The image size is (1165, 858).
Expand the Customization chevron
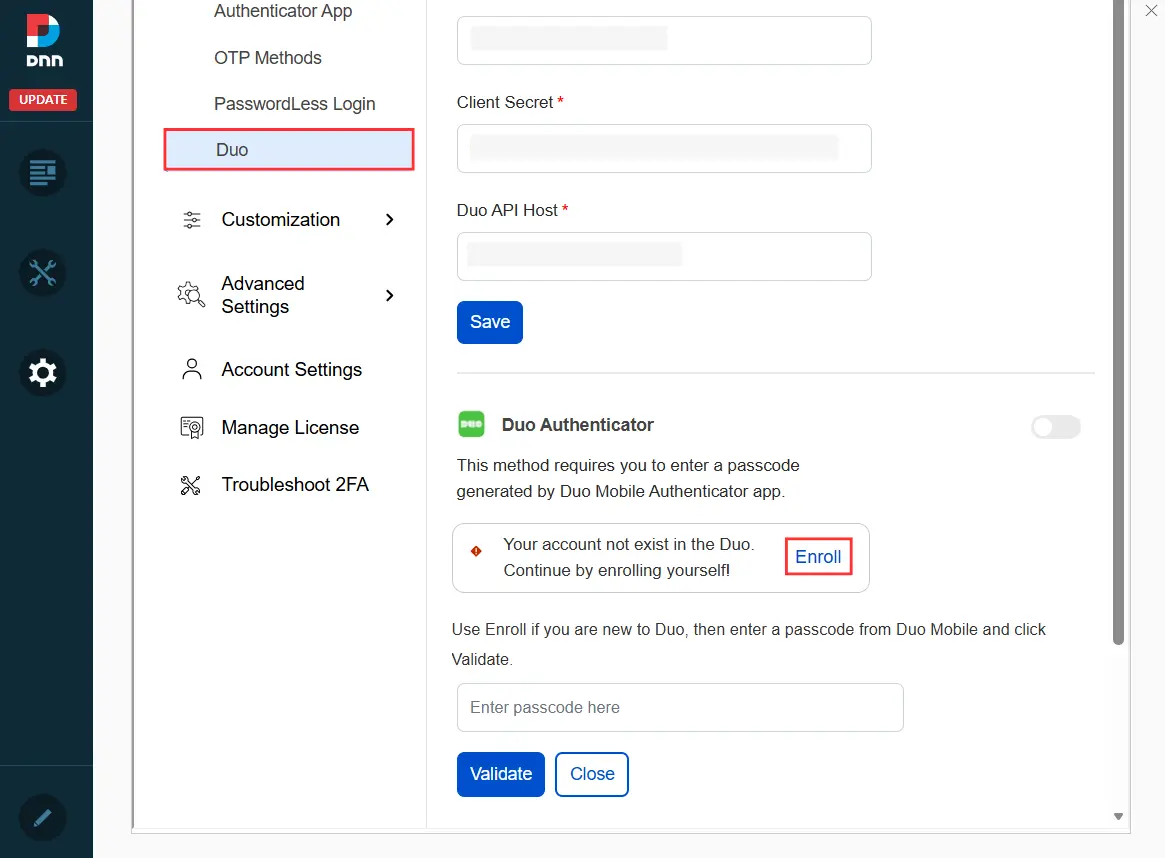tap(389, 220)
